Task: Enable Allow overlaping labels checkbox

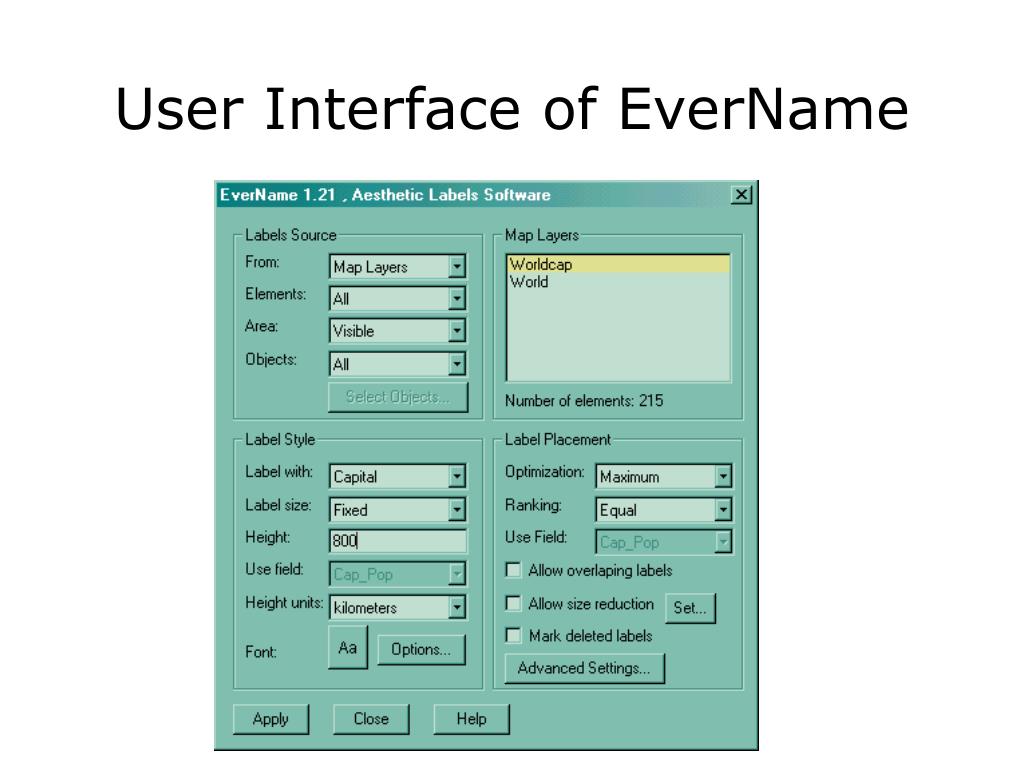Action: pos(514,570)
